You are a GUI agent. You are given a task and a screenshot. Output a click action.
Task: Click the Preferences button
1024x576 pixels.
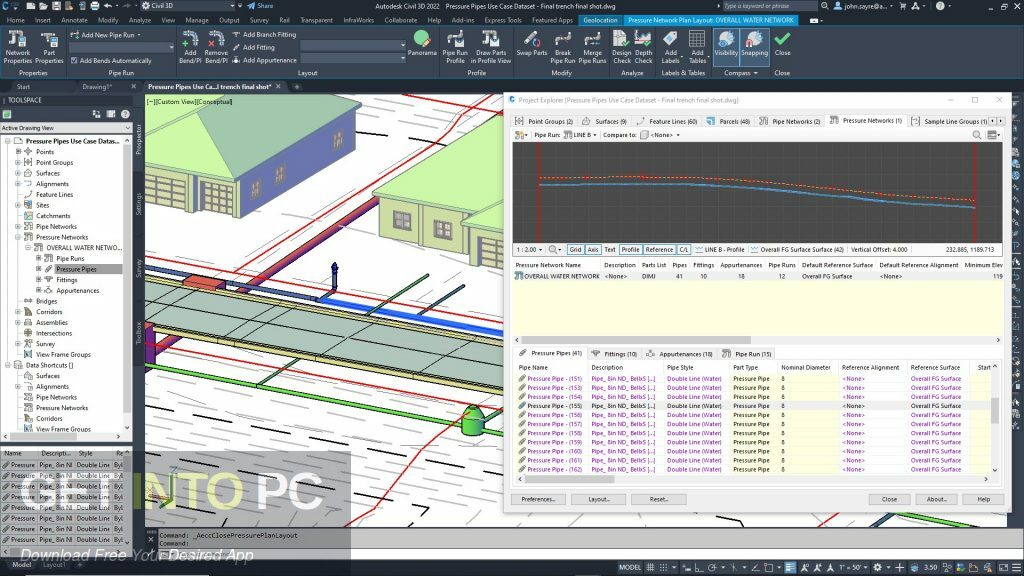click(x=538, y=499)
